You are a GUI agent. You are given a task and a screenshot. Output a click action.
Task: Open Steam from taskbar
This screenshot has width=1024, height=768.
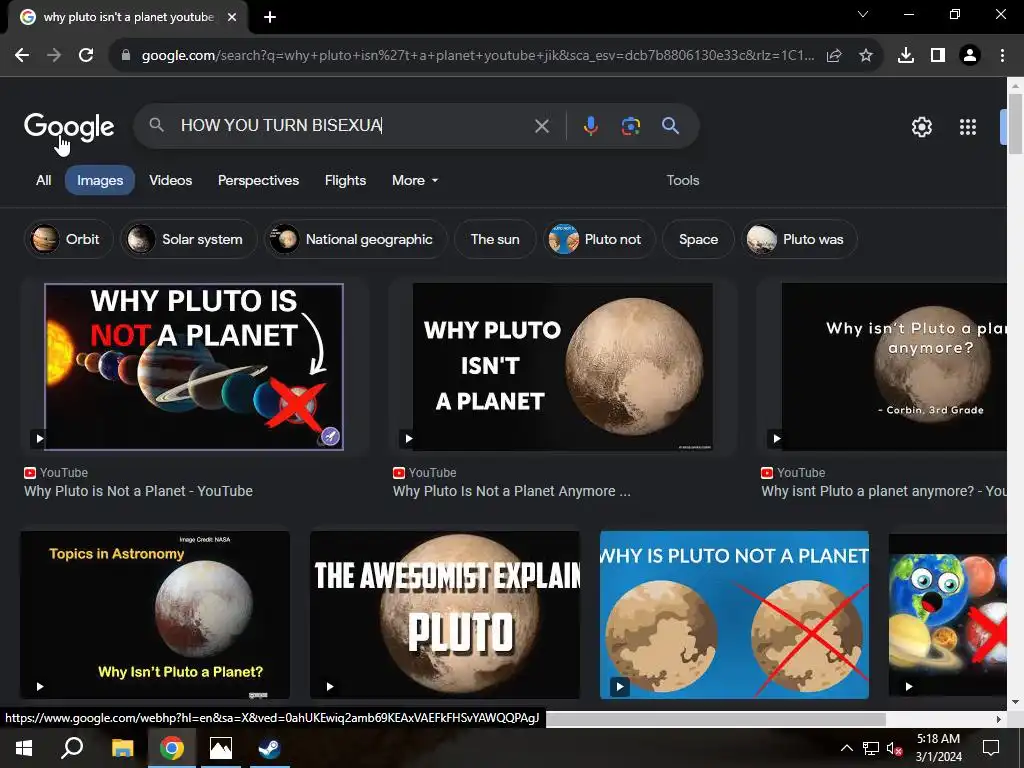(269, 748)
